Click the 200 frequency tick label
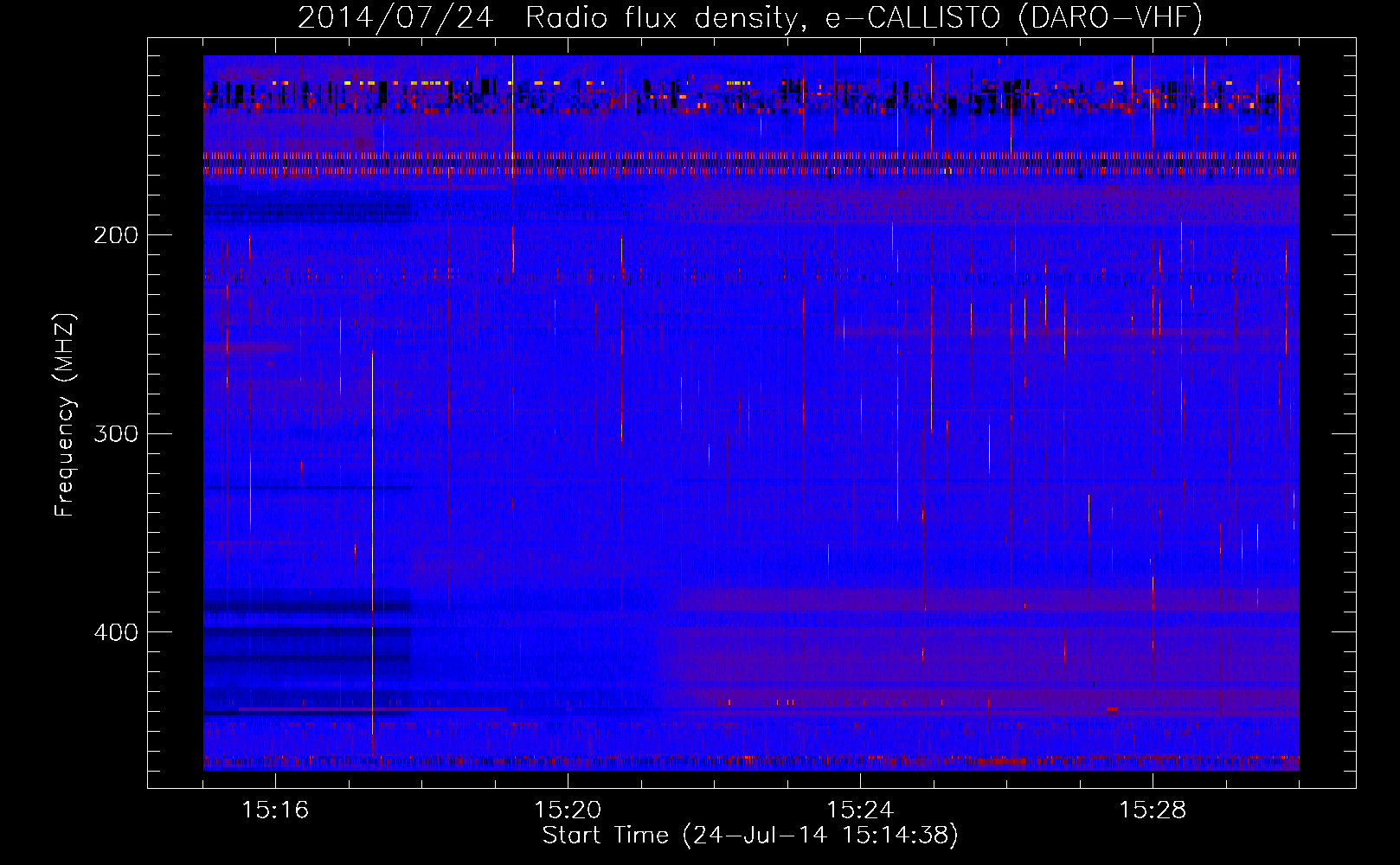 coord(116,235)
